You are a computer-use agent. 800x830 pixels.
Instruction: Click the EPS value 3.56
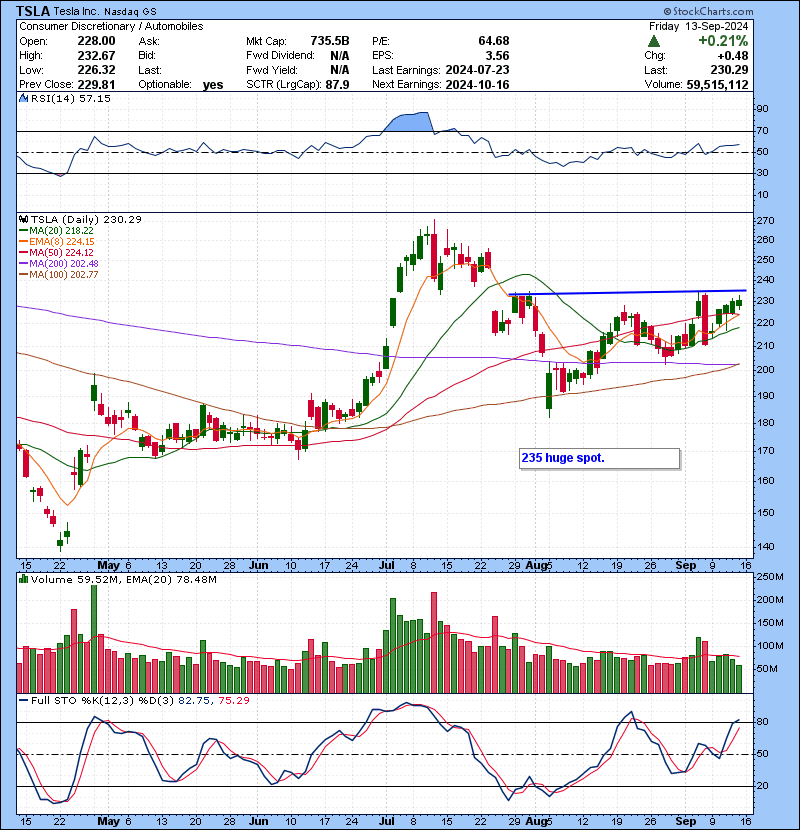[x=498, y=56]
